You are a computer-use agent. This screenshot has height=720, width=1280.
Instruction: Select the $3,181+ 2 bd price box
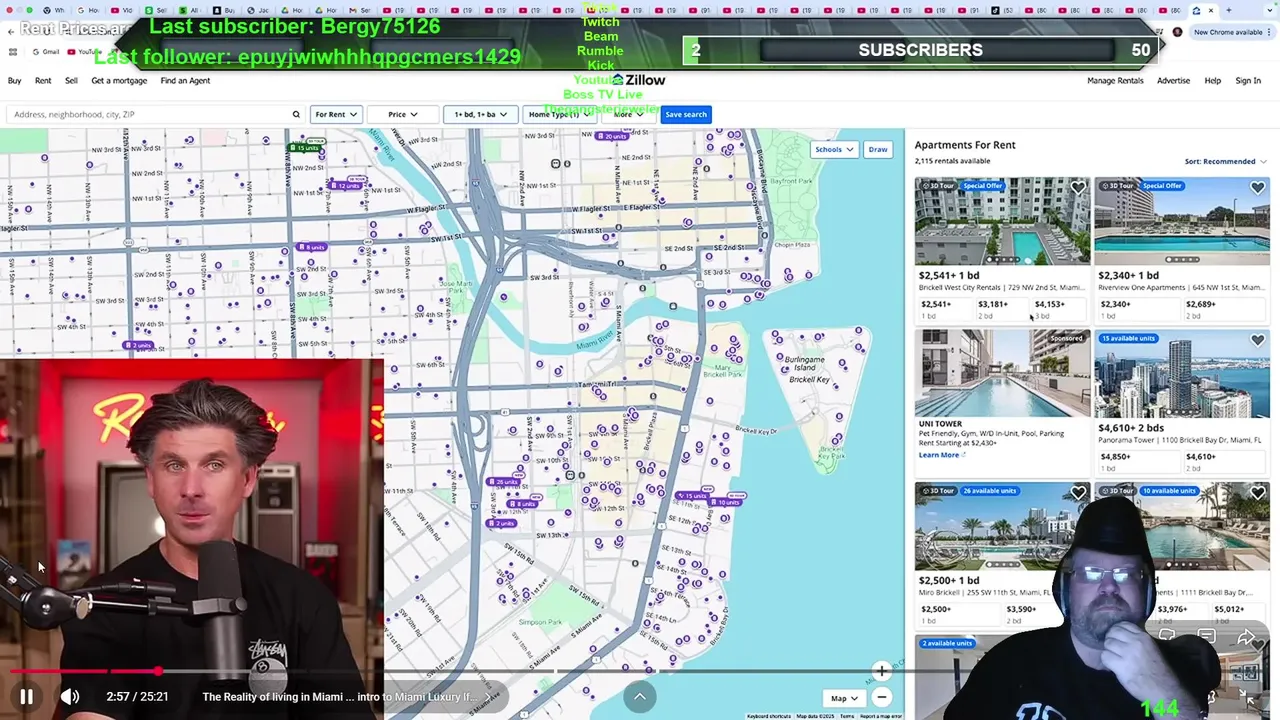click(x=1001, y=309)
